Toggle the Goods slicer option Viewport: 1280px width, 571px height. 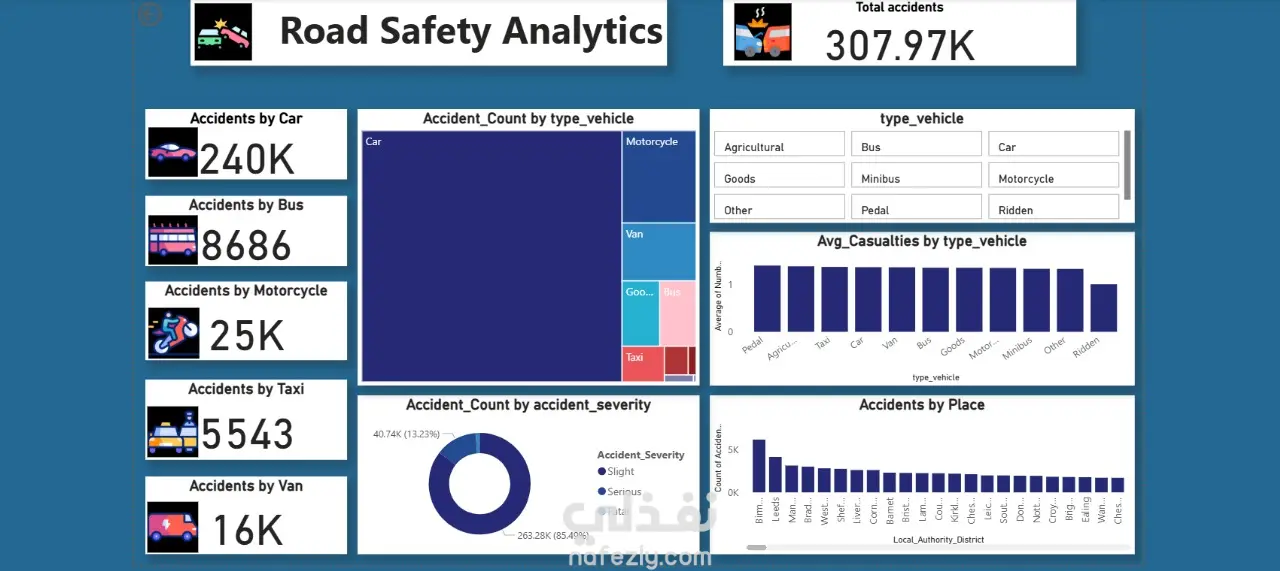(x=780, y=175)
